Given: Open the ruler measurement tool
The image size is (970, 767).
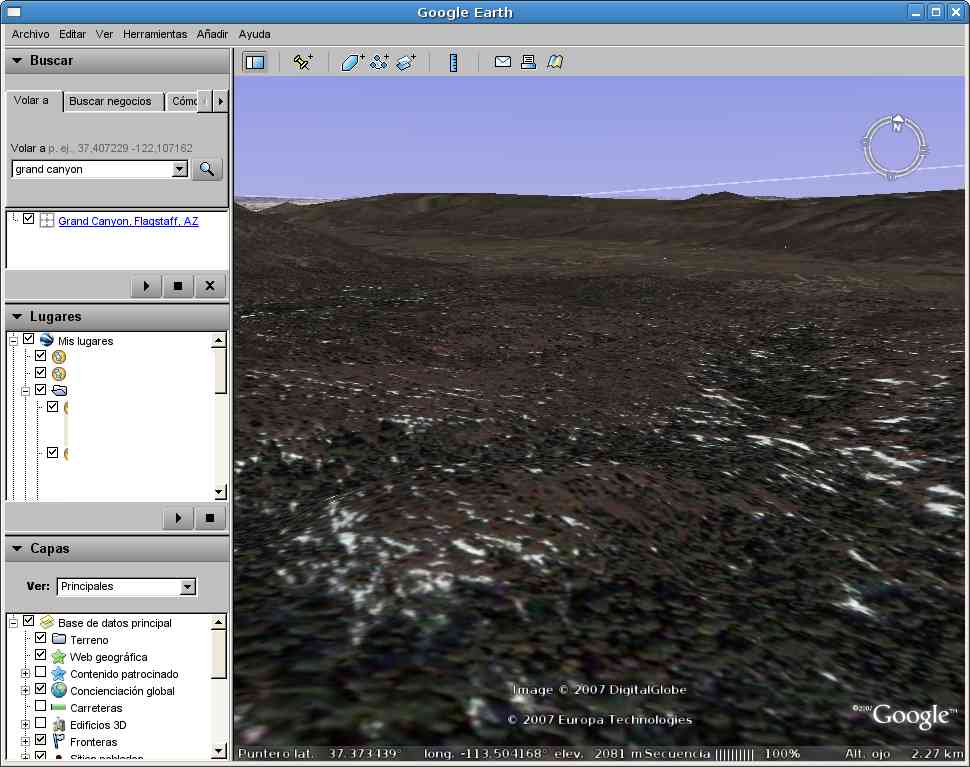Looking at the screenshot, I should 453,62.
